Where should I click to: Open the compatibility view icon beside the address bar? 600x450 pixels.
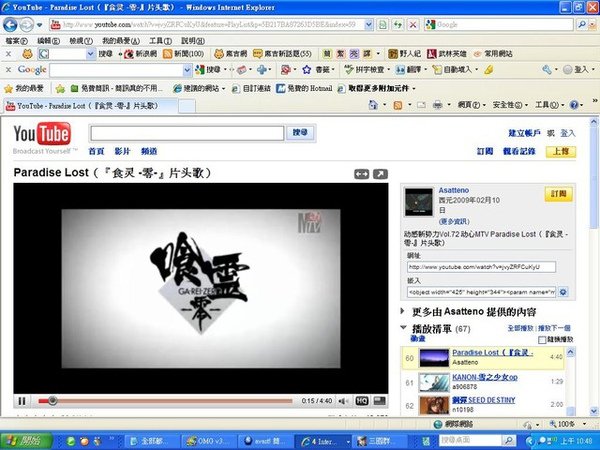click(382, 25)
